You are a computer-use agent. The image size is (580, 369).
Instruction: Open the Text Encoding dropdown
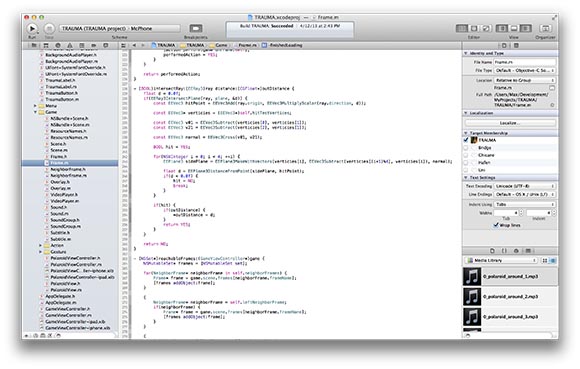[525, 186]
